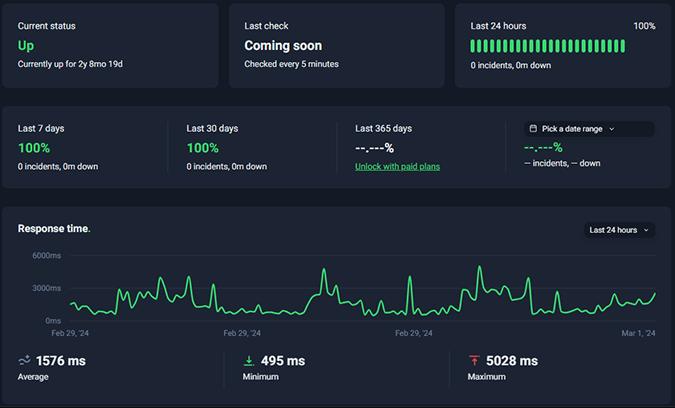Viewport: 675px width, 408px height.
Task: Click the first bar in the 24-hour uptime strip
Action: coord(473,46)
